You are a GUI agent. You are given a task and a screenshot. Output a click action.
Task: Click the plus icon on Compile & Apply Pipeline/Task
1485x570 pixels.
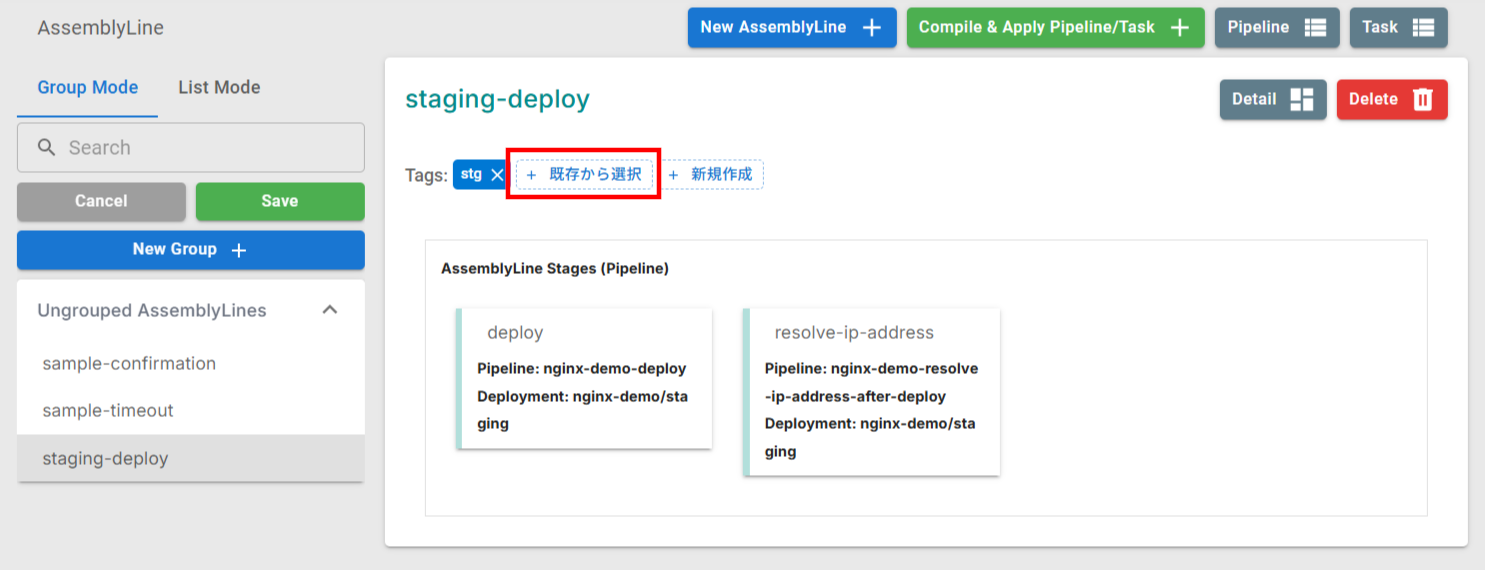tap(1180, 28)
